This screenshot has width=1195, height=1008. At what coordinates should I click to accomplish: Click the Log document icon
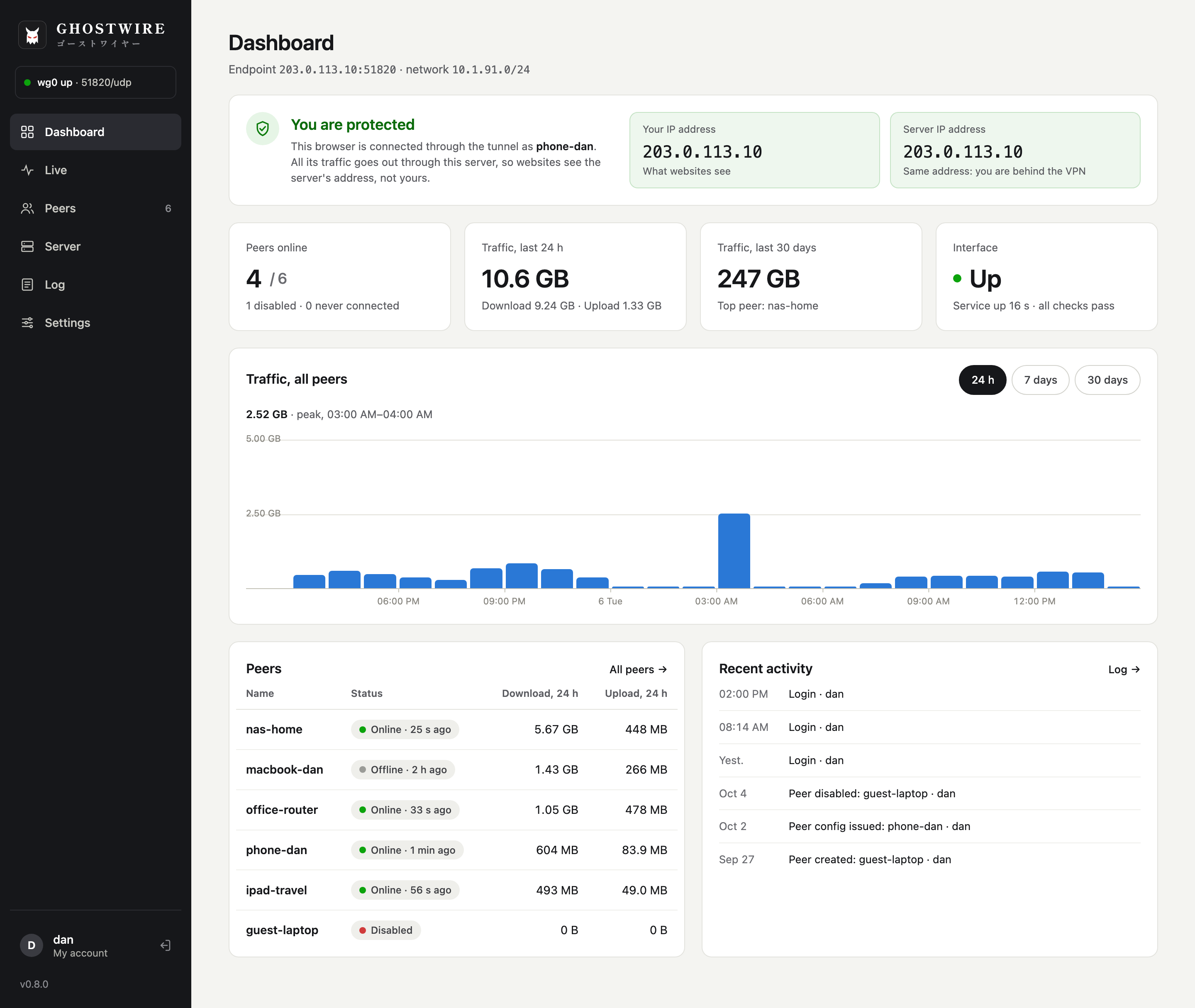[27, 285]
